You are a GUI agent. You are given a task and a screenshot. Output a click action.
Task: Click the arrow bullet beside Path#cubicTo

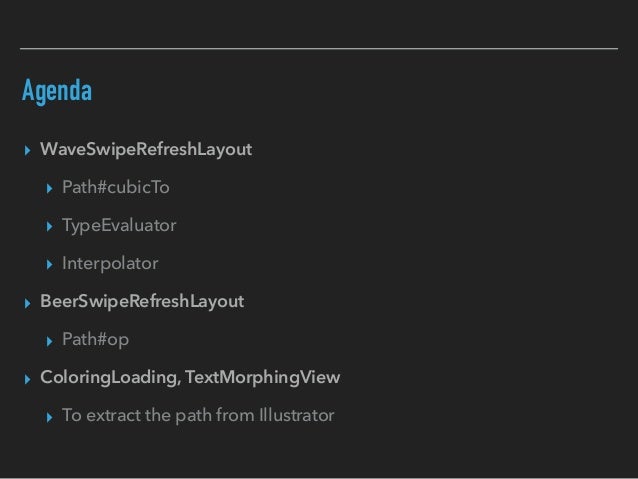pyautogui.click(x=49, y=188)
